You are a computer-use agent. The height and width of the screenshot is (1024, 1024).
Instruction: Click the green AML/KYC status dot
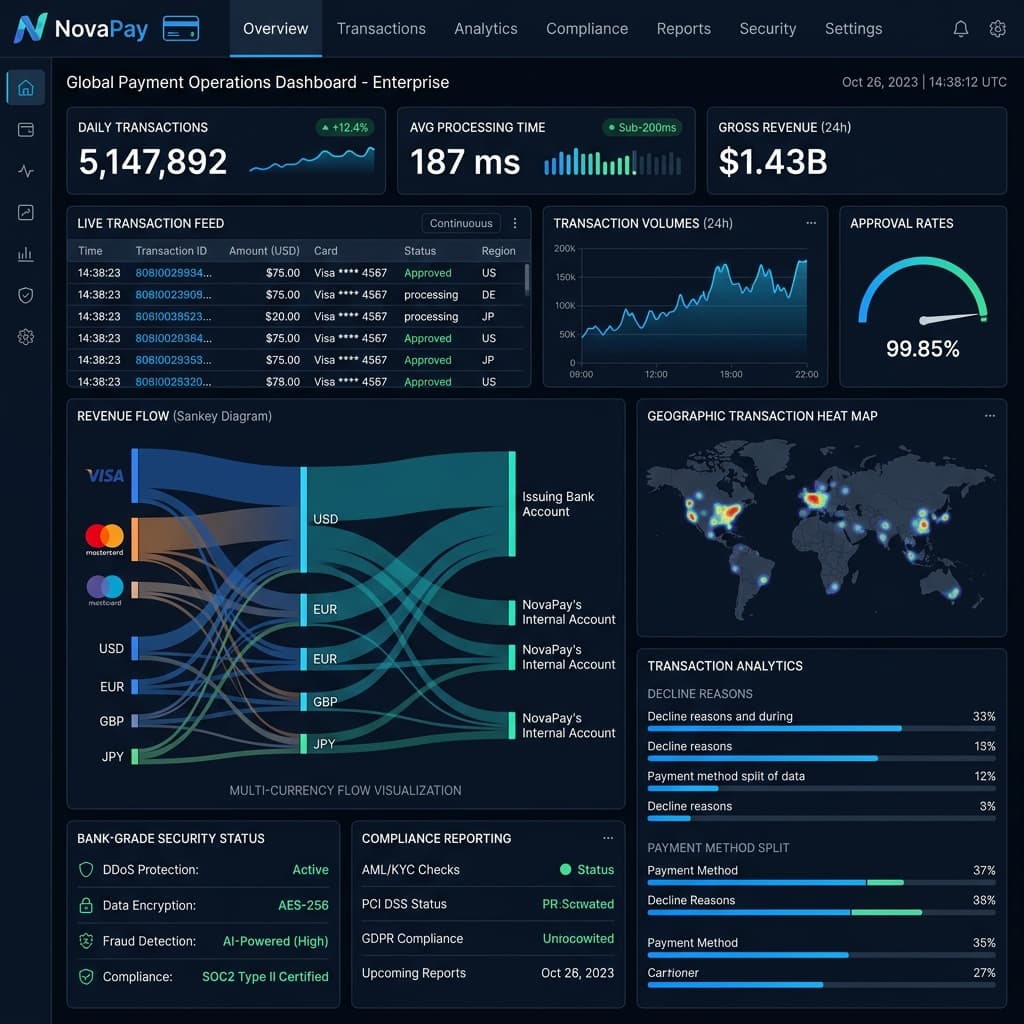coord(566,869)
